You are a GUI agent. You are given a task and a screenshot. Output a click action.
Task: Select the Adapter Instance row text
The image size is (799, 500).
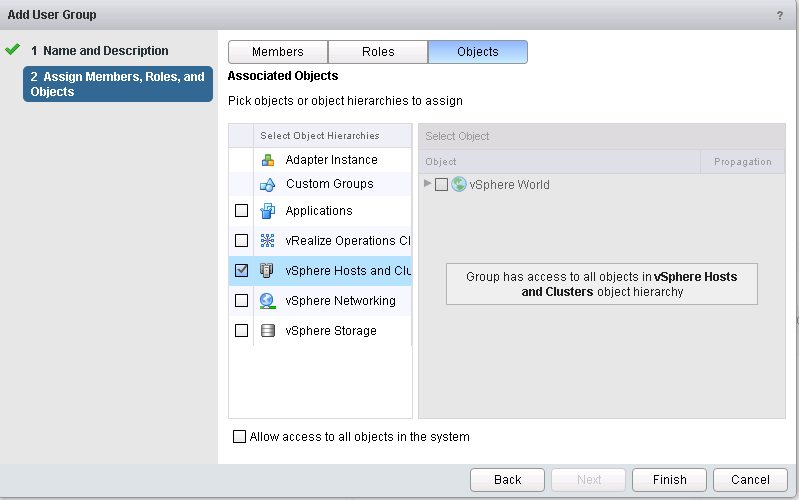tap(331, 160)
